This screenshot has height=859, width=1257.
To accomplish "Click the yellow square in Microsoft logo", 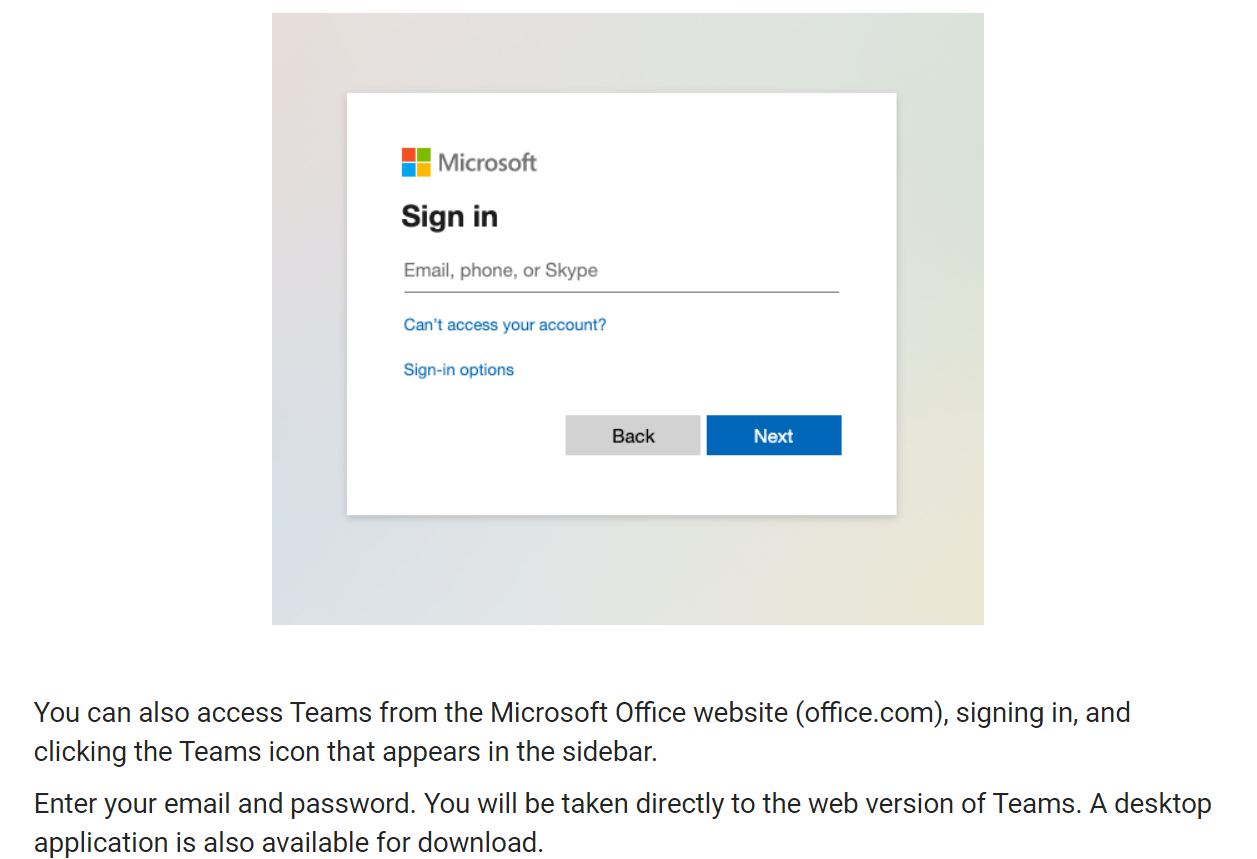I will pyautogui.click(x=424, y=170).
